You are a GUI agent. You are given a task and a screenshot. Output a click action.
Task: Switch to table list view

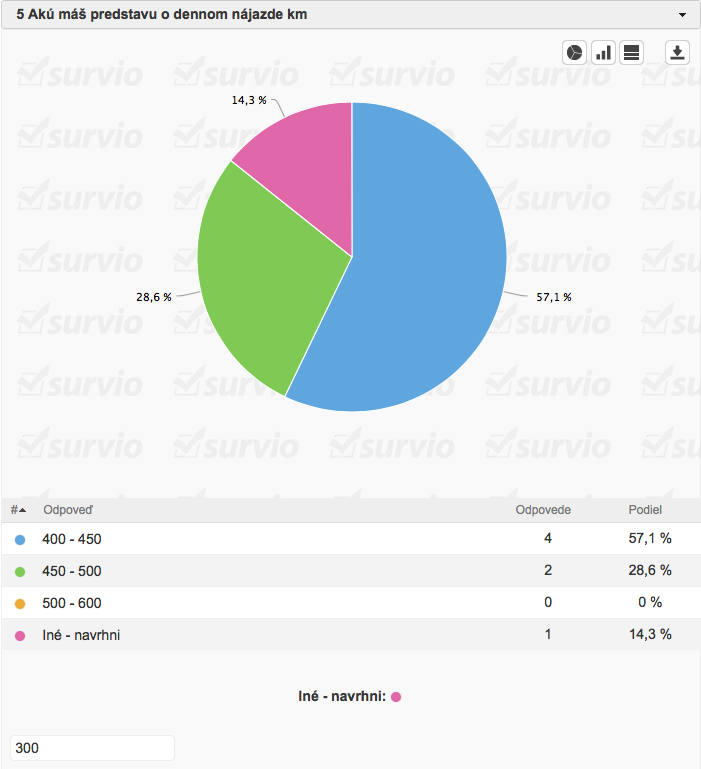point(631,52)
